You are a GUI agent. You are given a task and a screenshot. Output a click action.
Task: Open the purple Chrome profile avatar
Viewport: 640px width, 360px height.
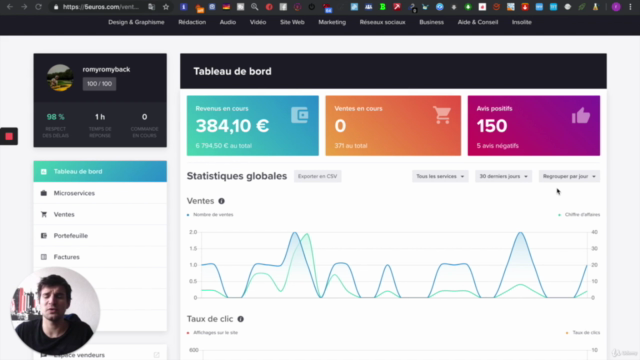click(x=616, y=7)
